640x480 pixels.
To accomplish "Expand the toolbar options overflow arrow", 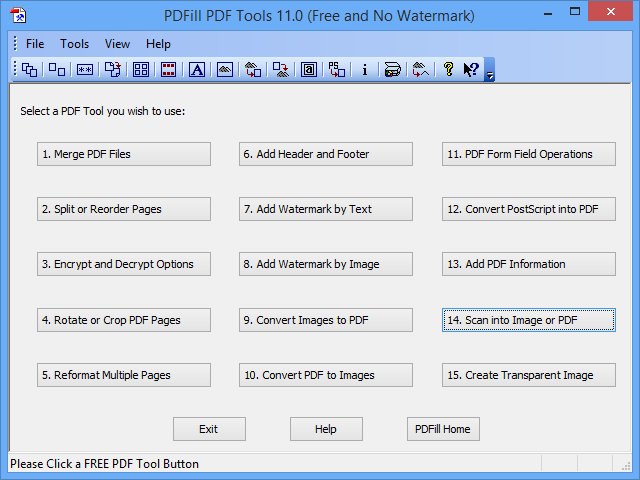I will point(489,70).
